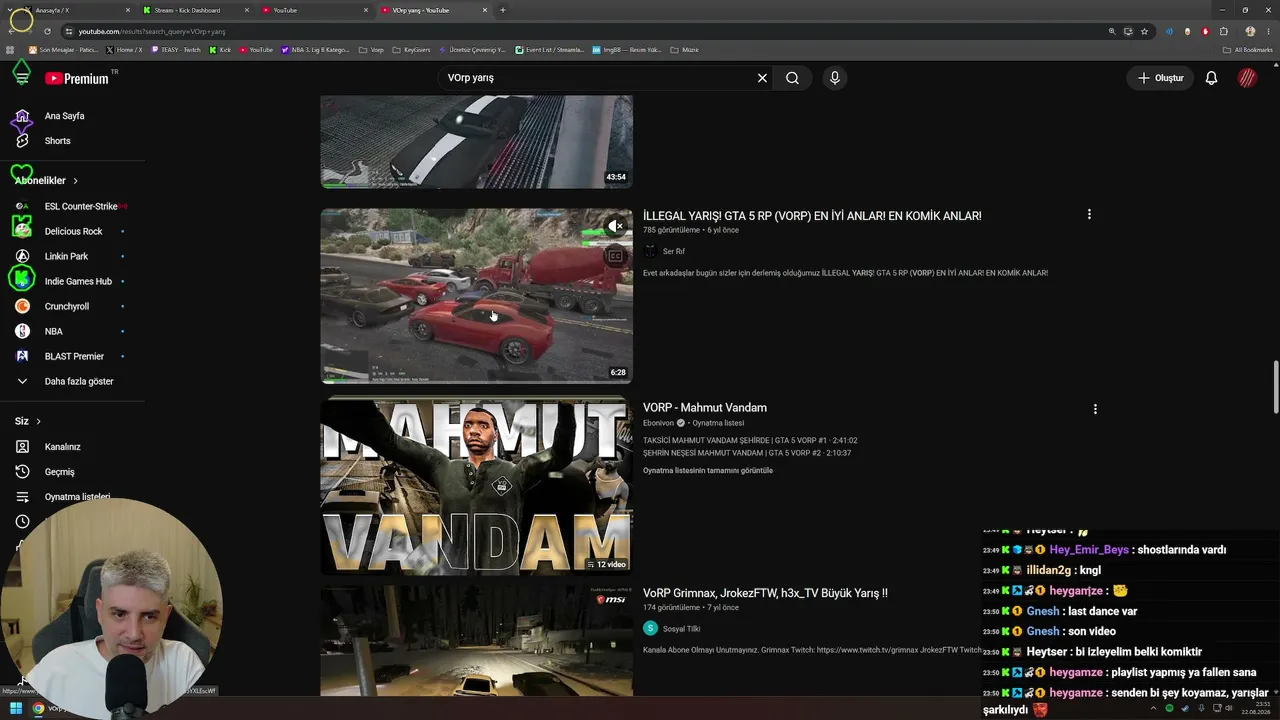Open the YouTube guide hamburger menu
Viewport: 1280px width, 720px height.
(21, 78)
